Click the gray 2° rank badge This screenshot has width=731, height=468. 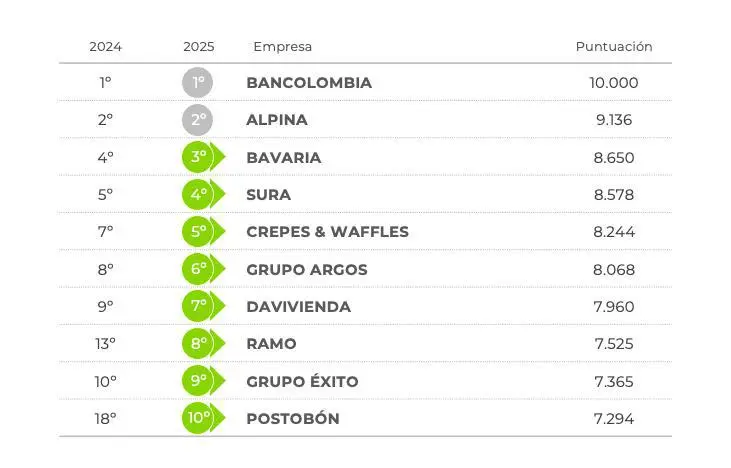198,120
